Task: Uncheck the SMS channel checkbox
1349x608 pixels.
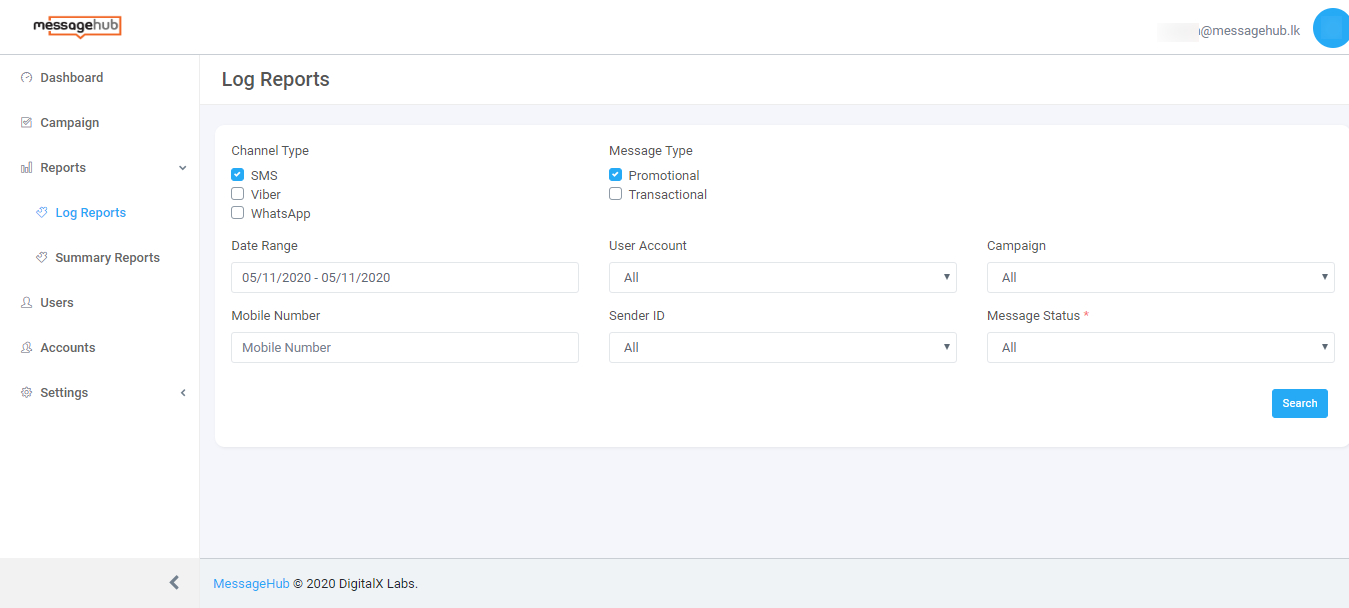Action: (x=238, y=175)
